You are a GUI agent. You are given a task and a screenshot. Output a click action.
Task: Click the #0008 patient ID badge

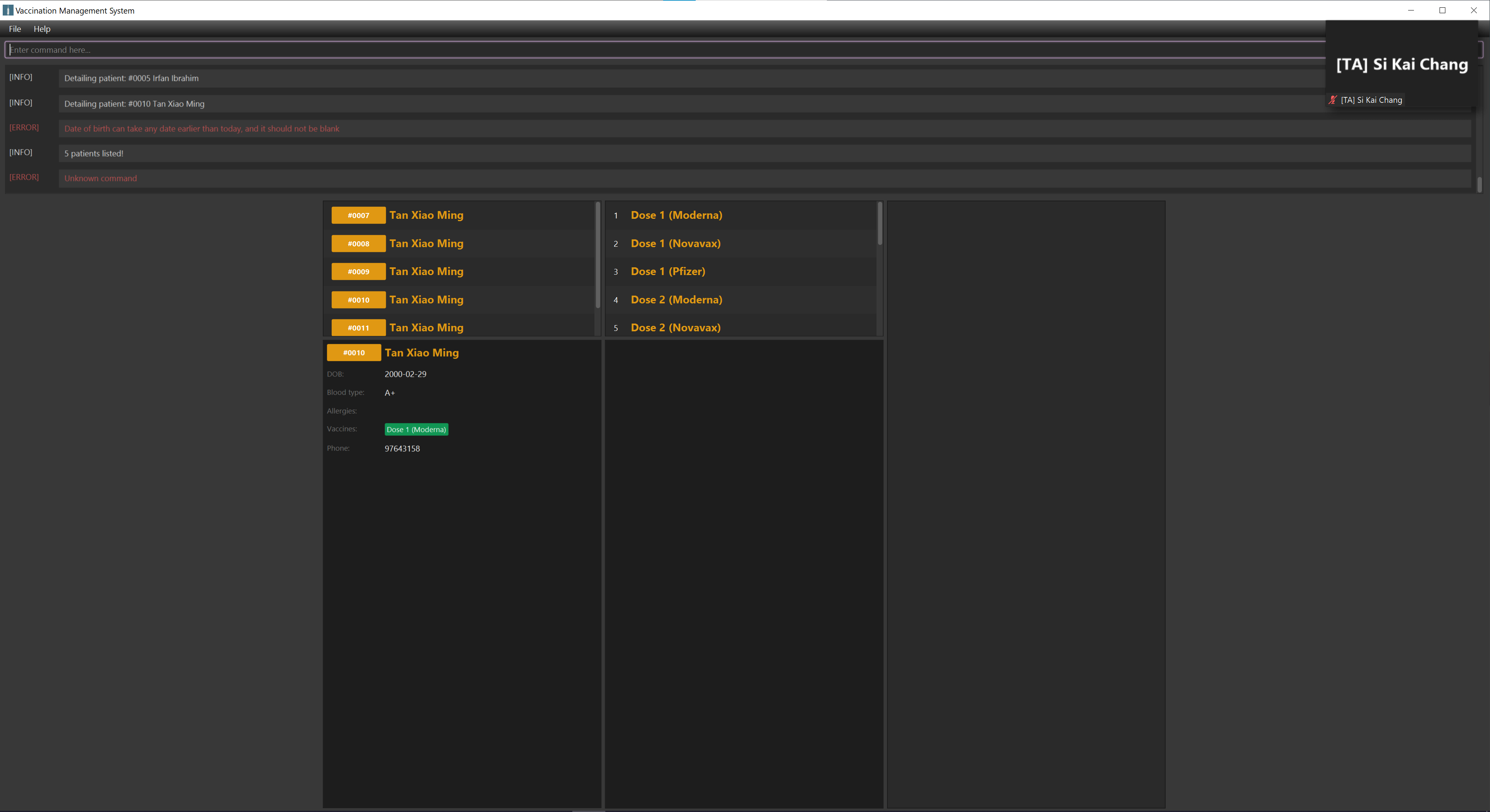(x=358, y=244)
